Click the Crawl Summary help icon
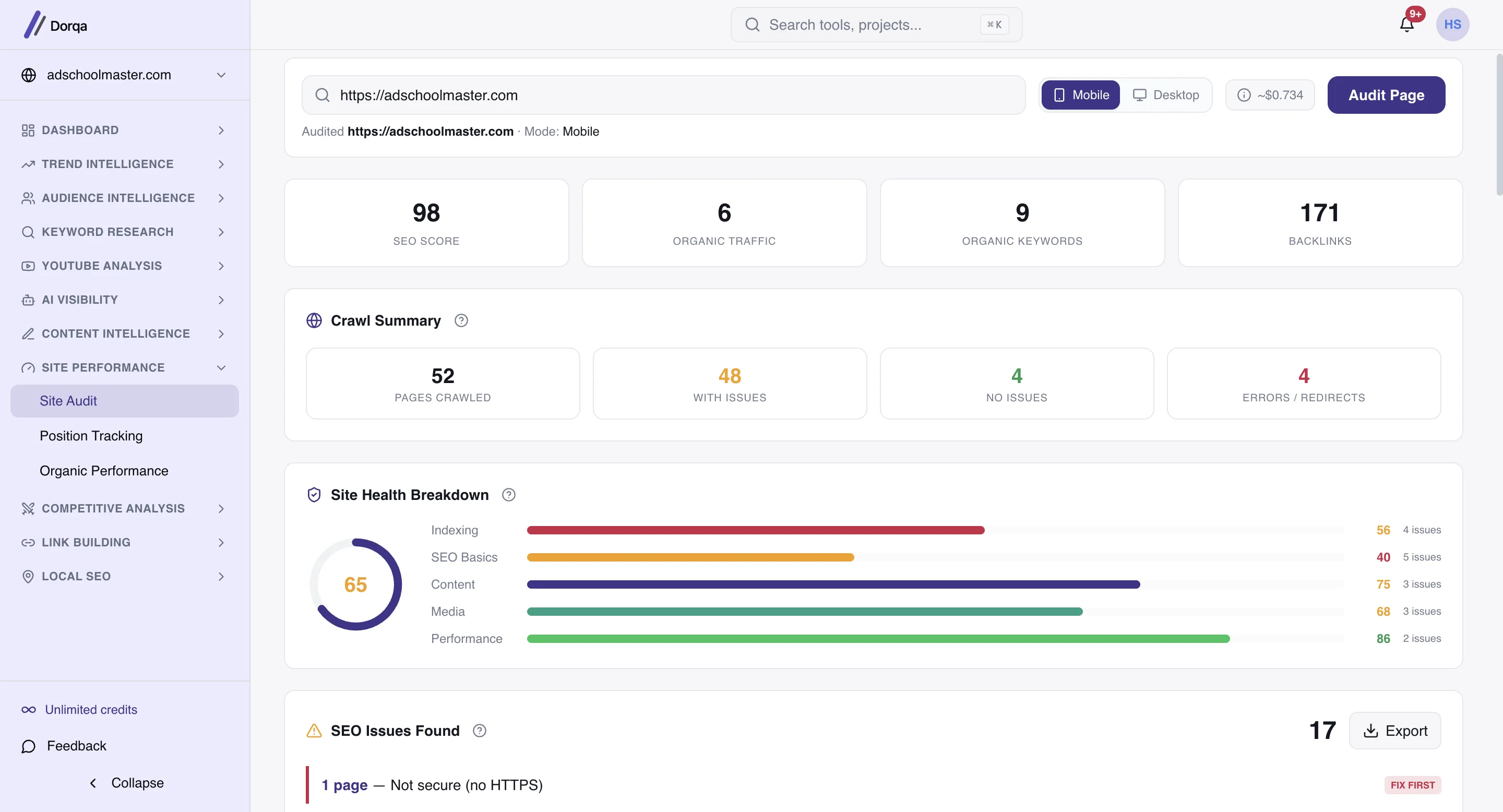This screenshot has height=812, width=1503. pyautogui.click(x=461, y=321)
